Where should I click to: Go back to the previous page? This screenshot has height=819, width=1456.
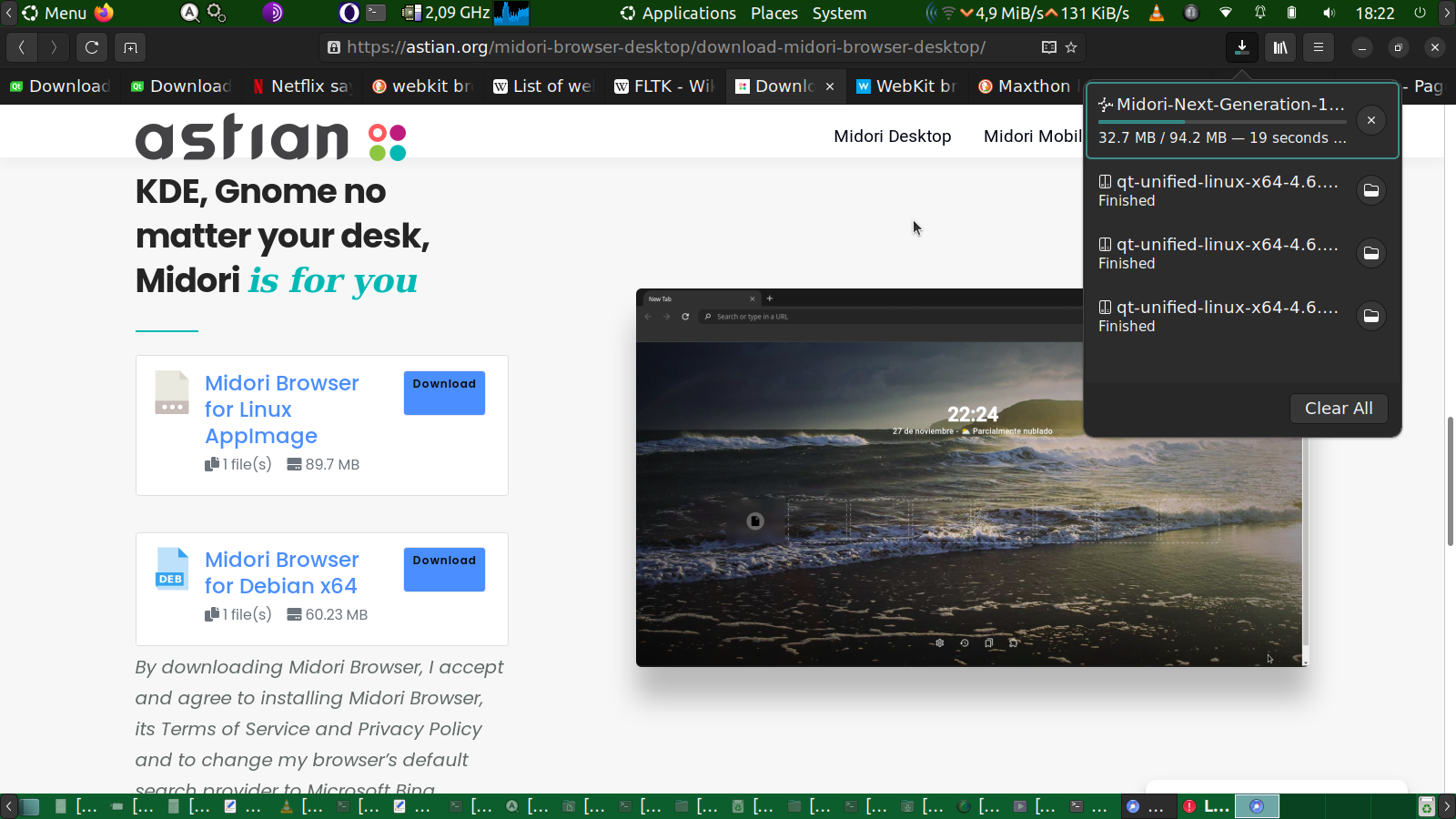coord(21,47)
